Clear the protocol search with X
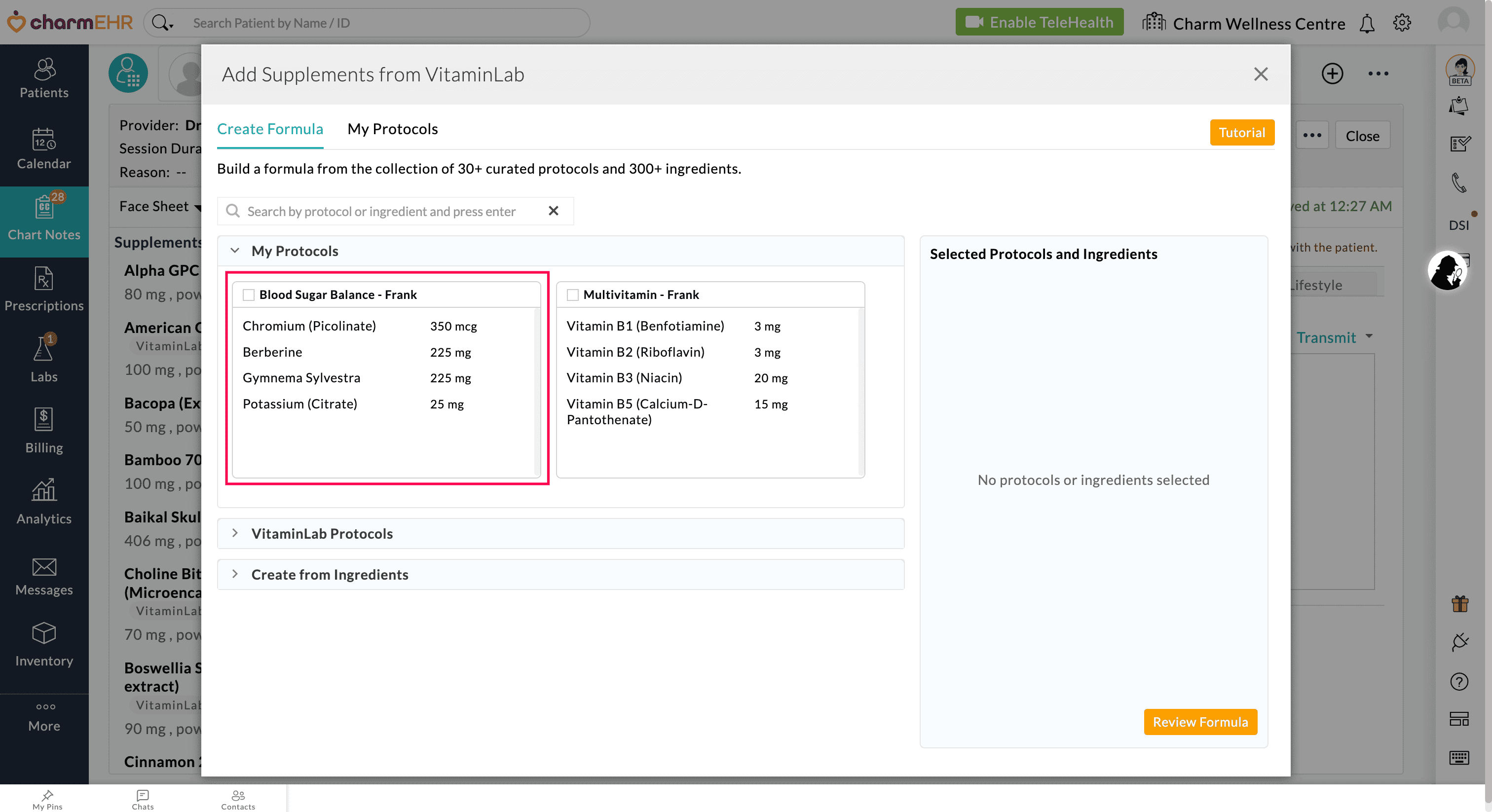Viewport: 1492px width, 812px height. [x=553, y=211]
